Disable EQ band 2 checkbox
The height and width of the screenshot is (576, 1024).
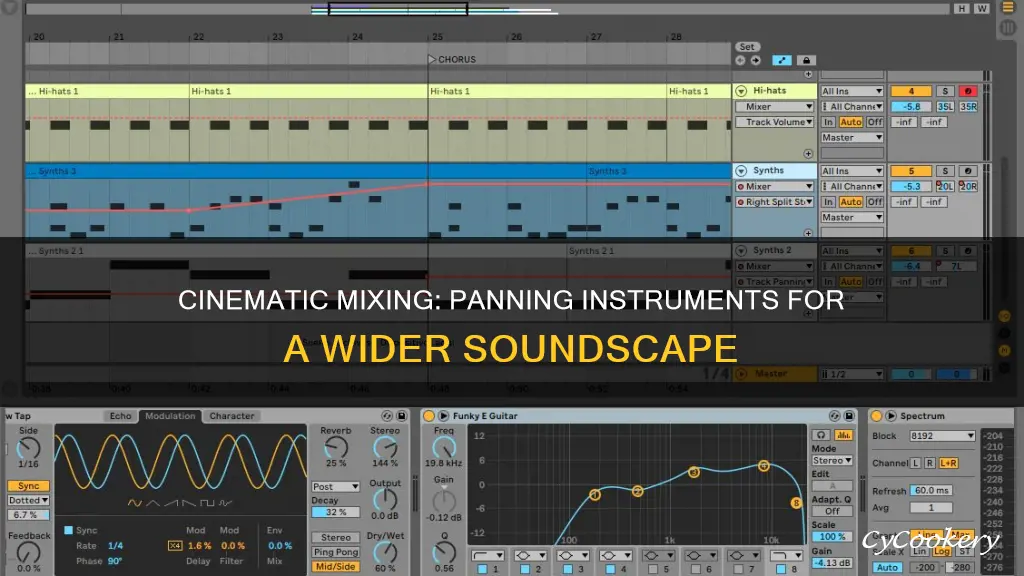(524, 569)
